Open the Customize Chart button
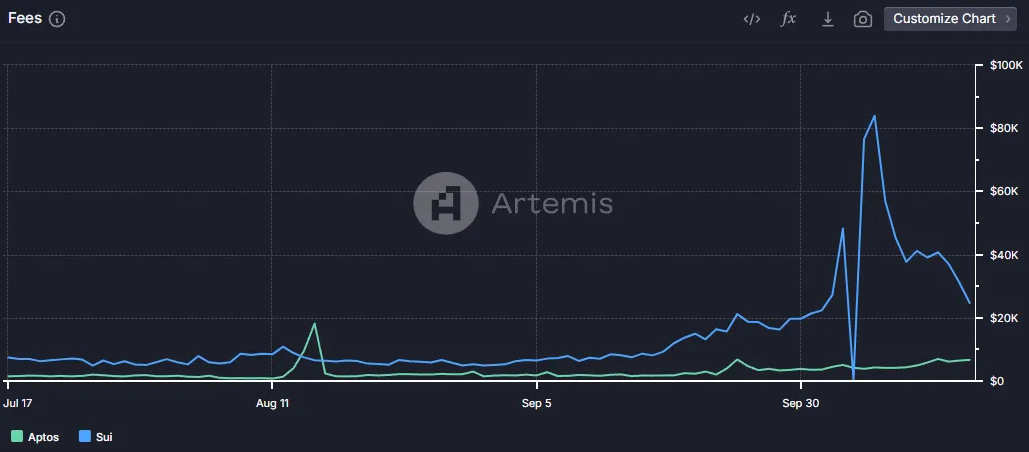 point(950,19)
